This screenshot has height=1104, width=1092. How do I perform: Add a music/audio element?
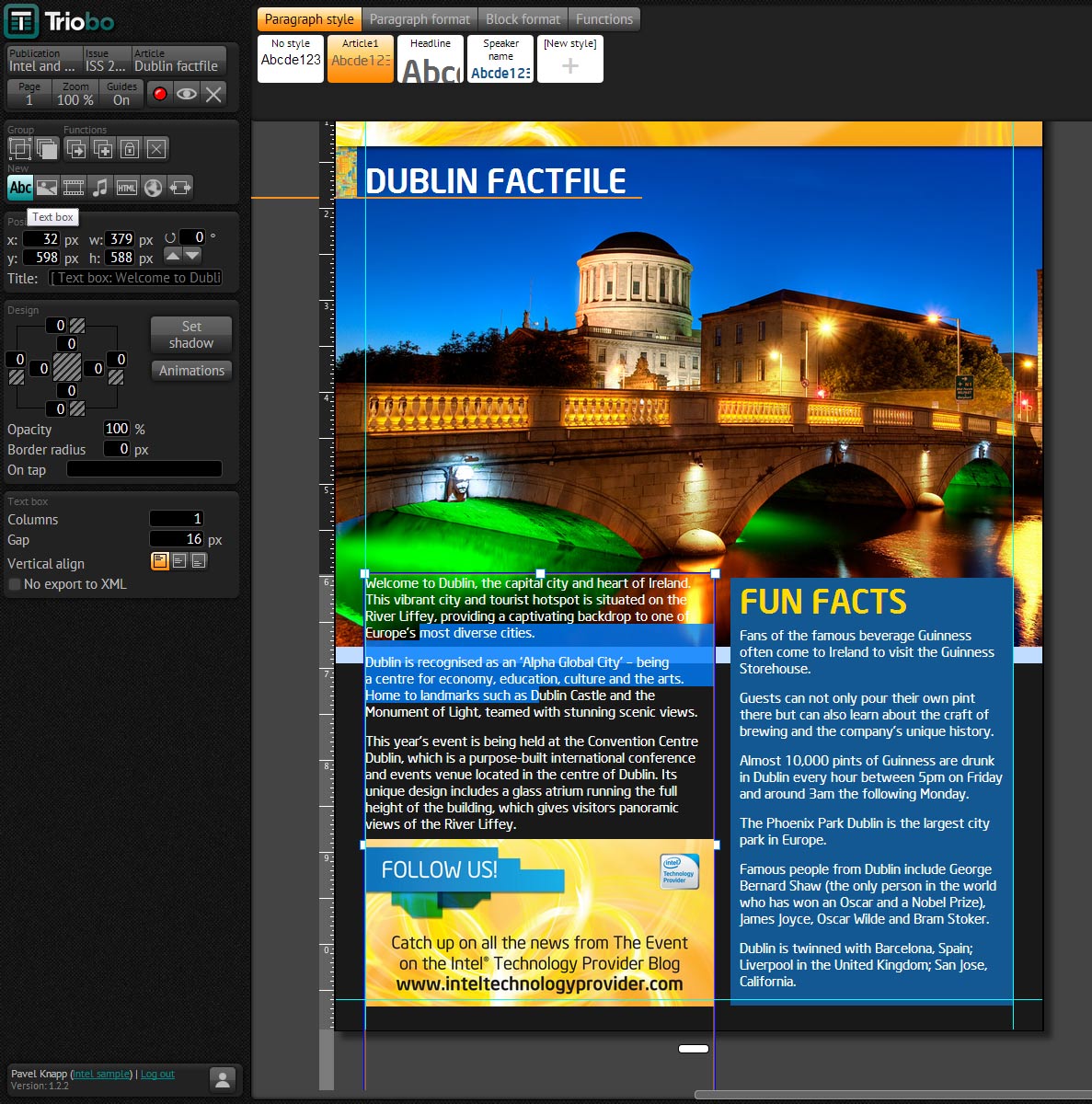[x=100, y=187]
